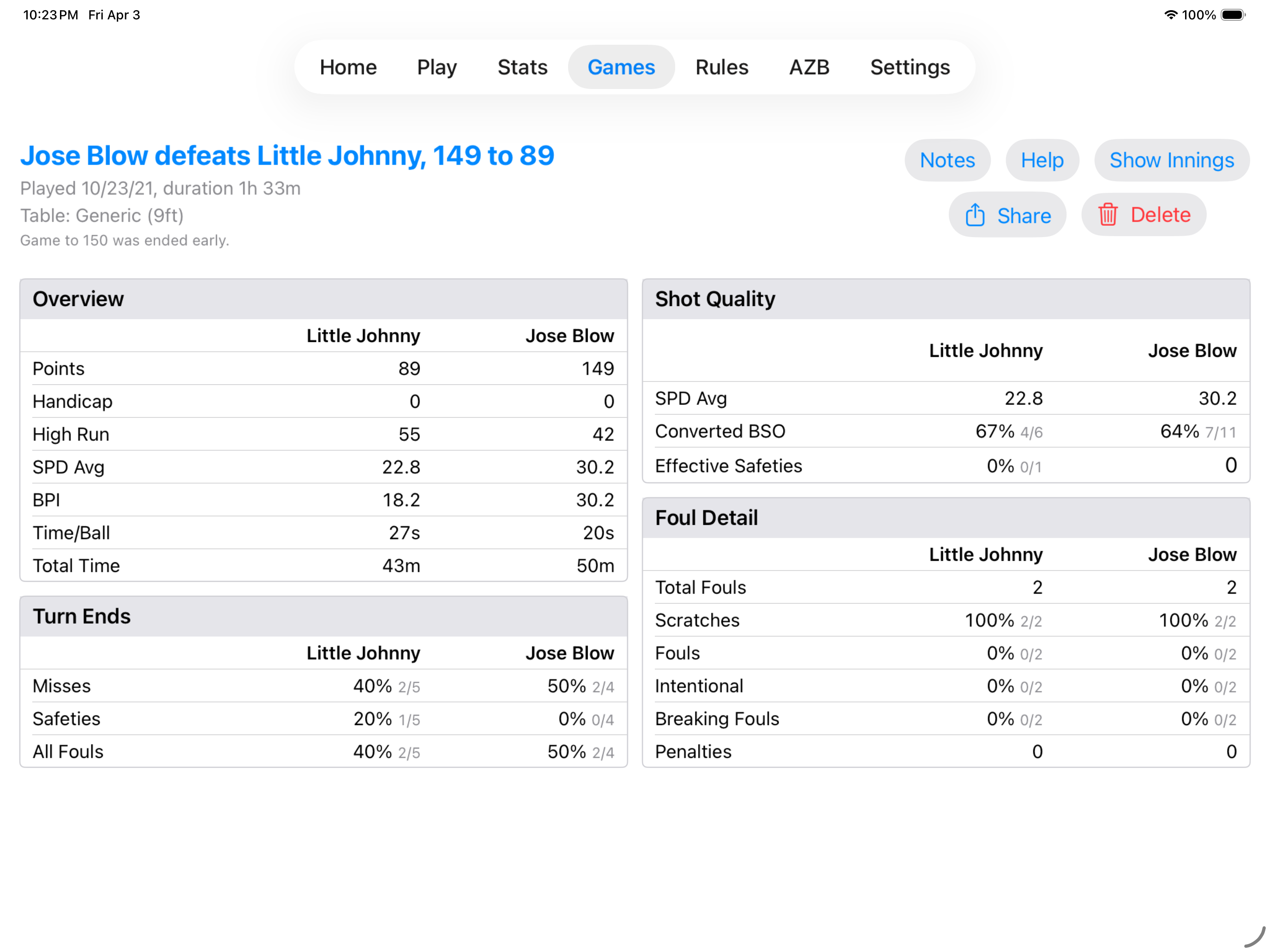Screen dimensions: 1270x952
Task: Tap the Overview section header
Action: click(x=78, y=299)
